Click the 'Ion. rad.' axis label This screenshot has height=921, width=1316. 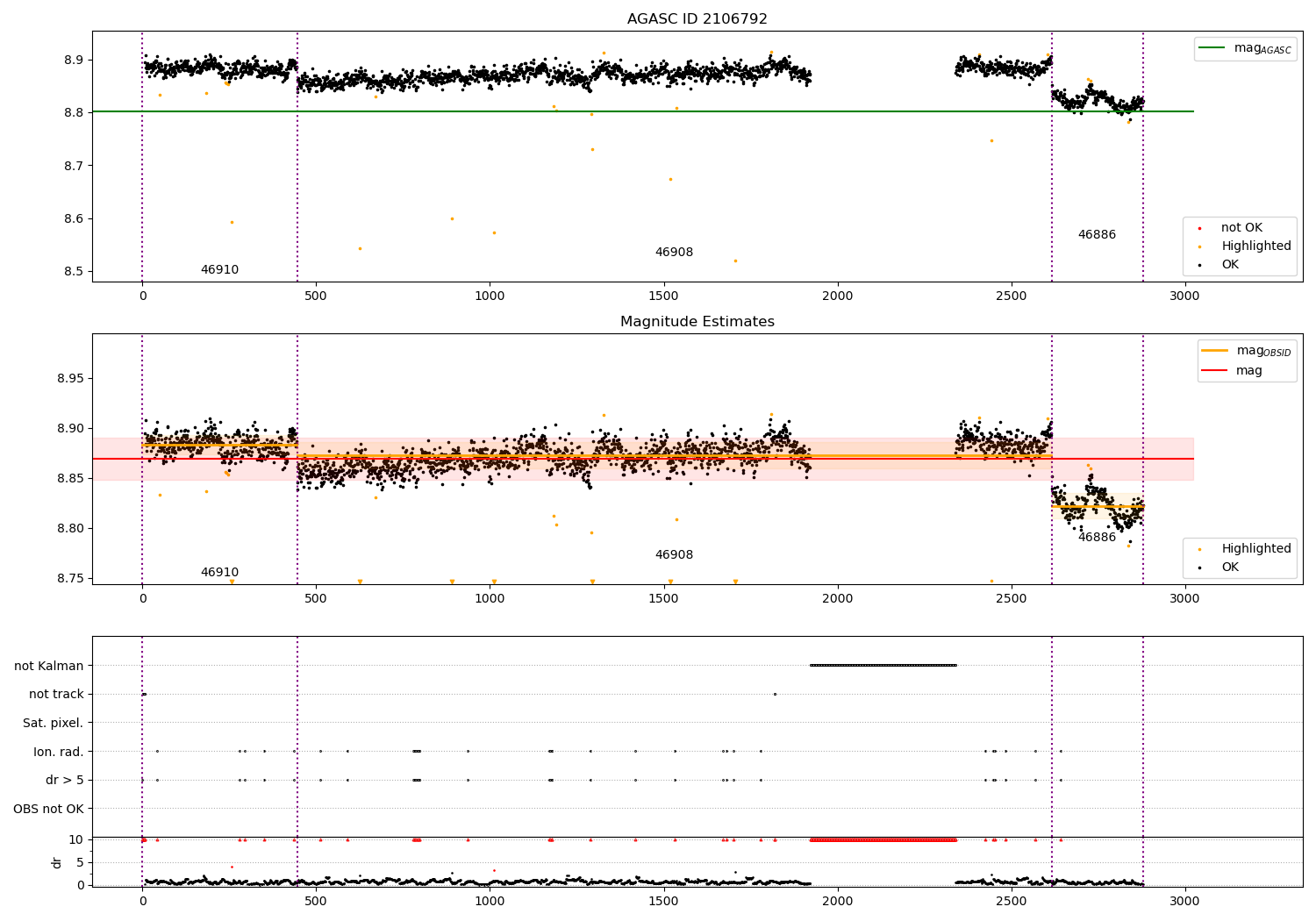tap(59, 752)
